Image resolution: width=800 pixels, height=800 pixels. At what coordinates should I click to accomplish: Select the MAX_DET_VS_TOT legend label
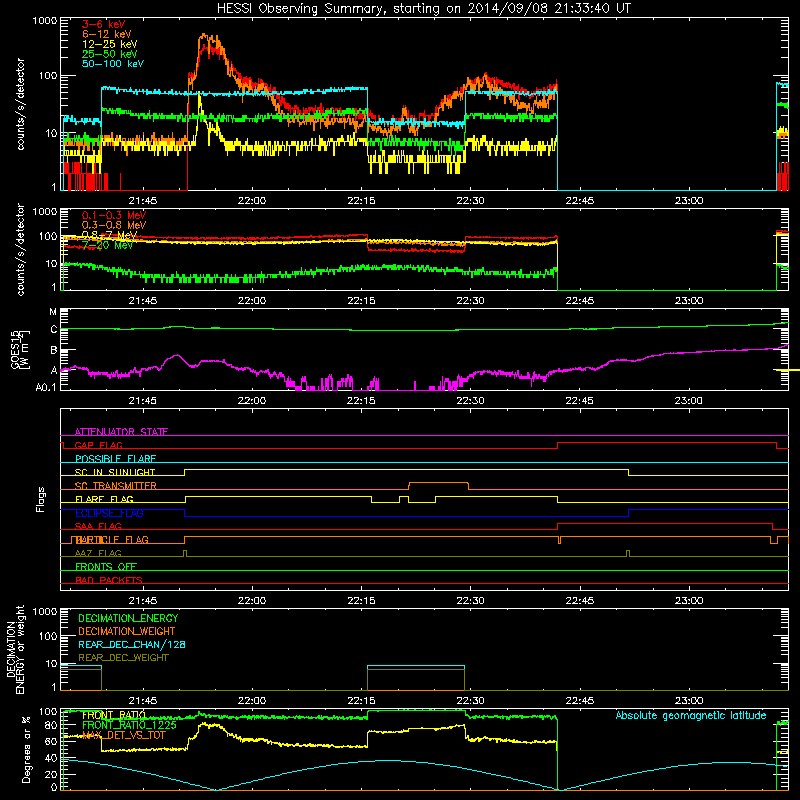pyautogui.click(x=124, y=735)
